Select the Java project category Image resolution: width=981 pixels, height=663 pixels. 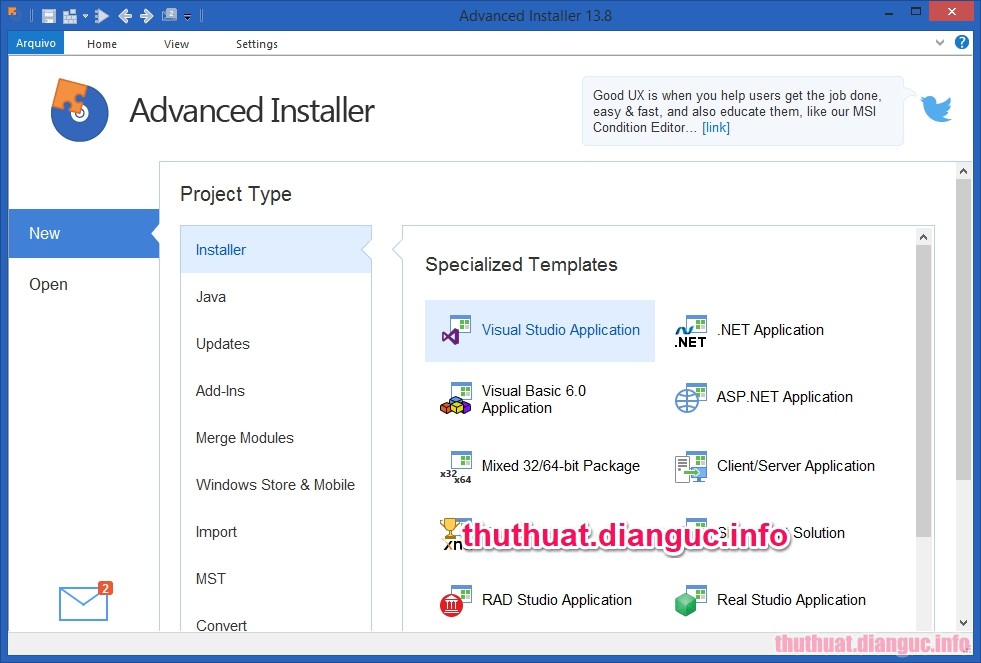[x=275, y=296]
